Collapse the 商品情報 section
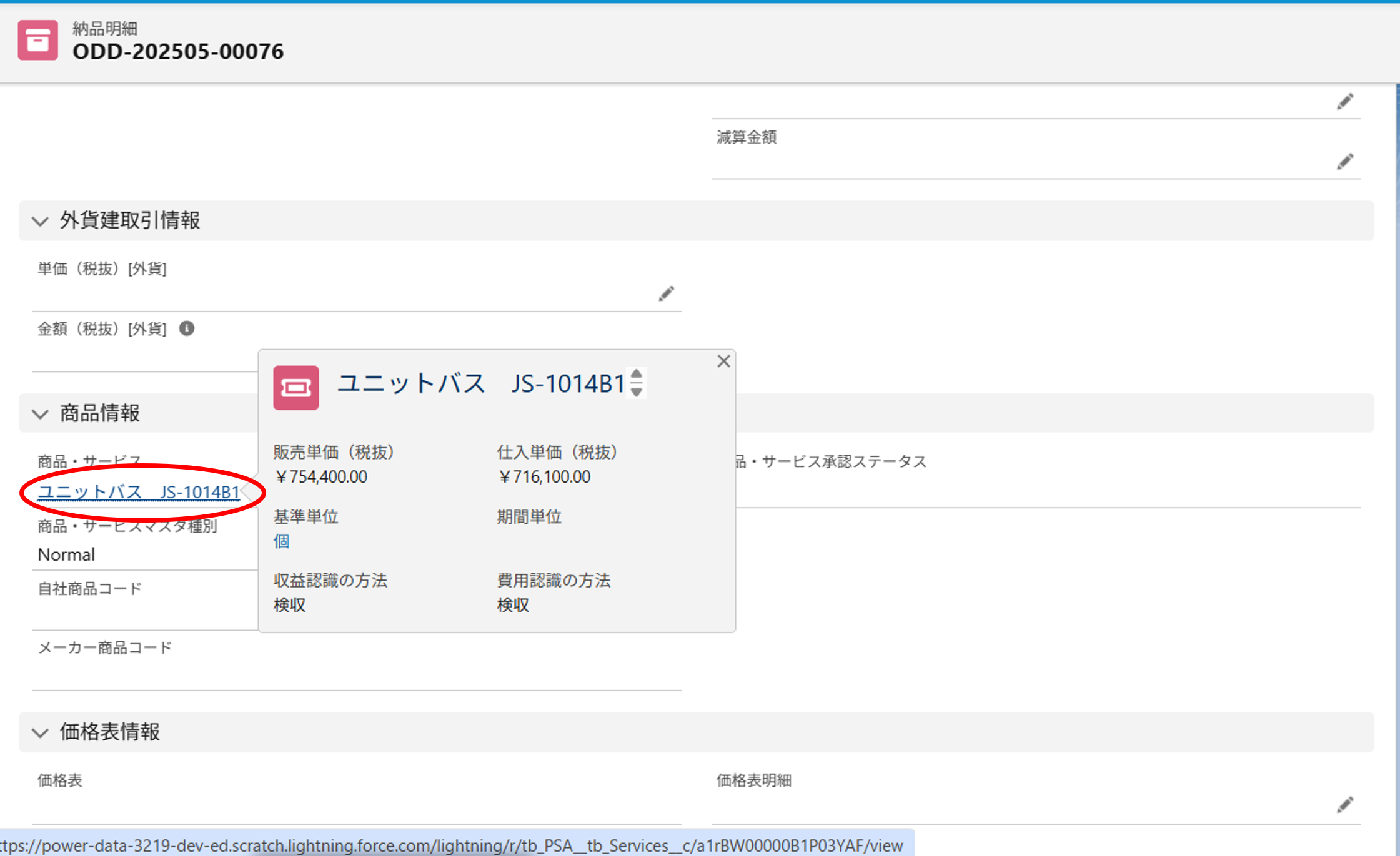 [x=41, y=414]
